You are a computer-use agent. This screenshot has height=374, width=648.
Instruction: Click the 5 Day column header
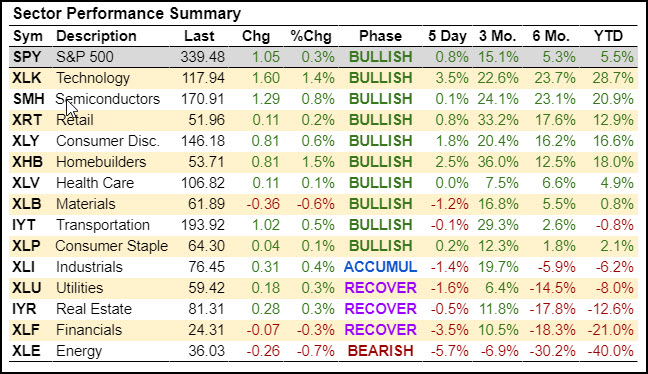(x=447, y=36)
